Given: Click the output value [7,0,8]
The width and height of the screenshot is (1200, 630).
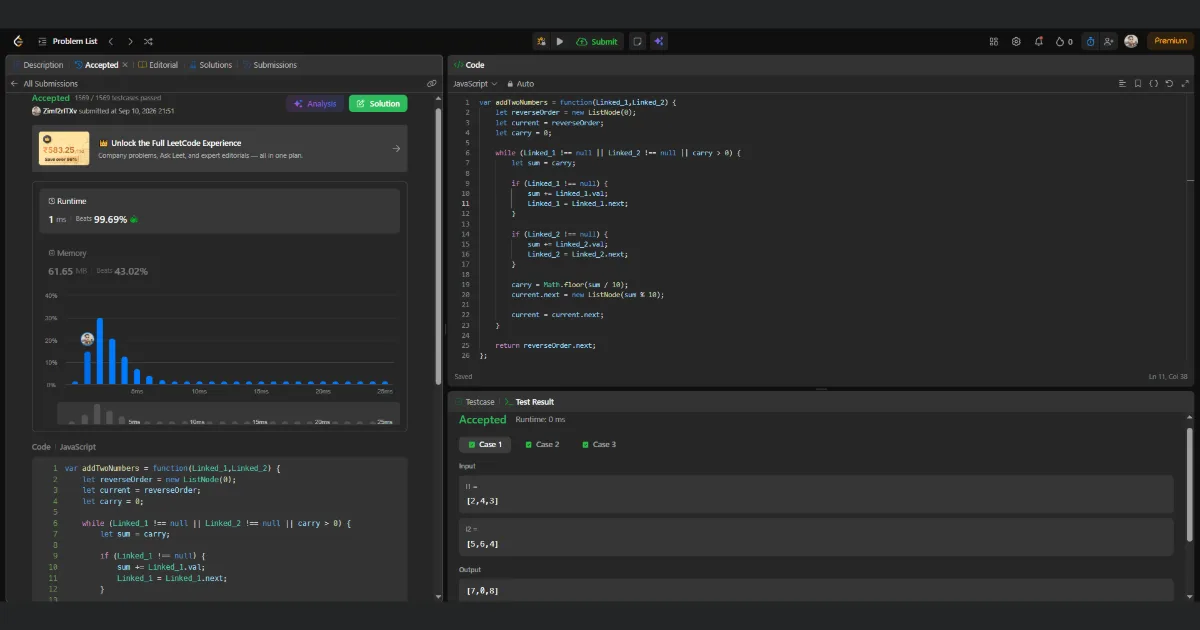Looking at the screenshot, I should pyautogui.click(x=483, y=591).
